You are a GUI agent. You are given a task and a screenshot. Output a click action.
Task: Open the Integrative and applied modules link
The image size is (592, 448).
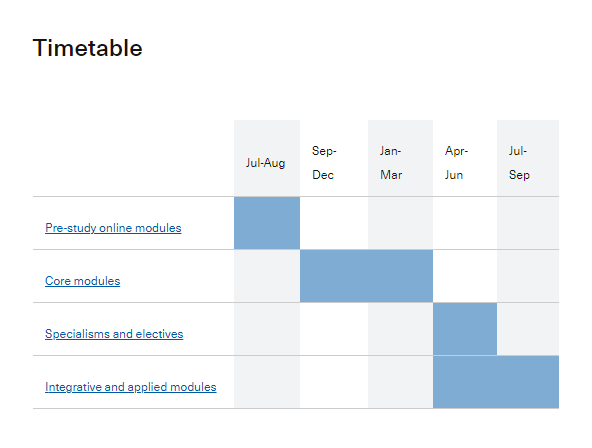tap(131, 387)
